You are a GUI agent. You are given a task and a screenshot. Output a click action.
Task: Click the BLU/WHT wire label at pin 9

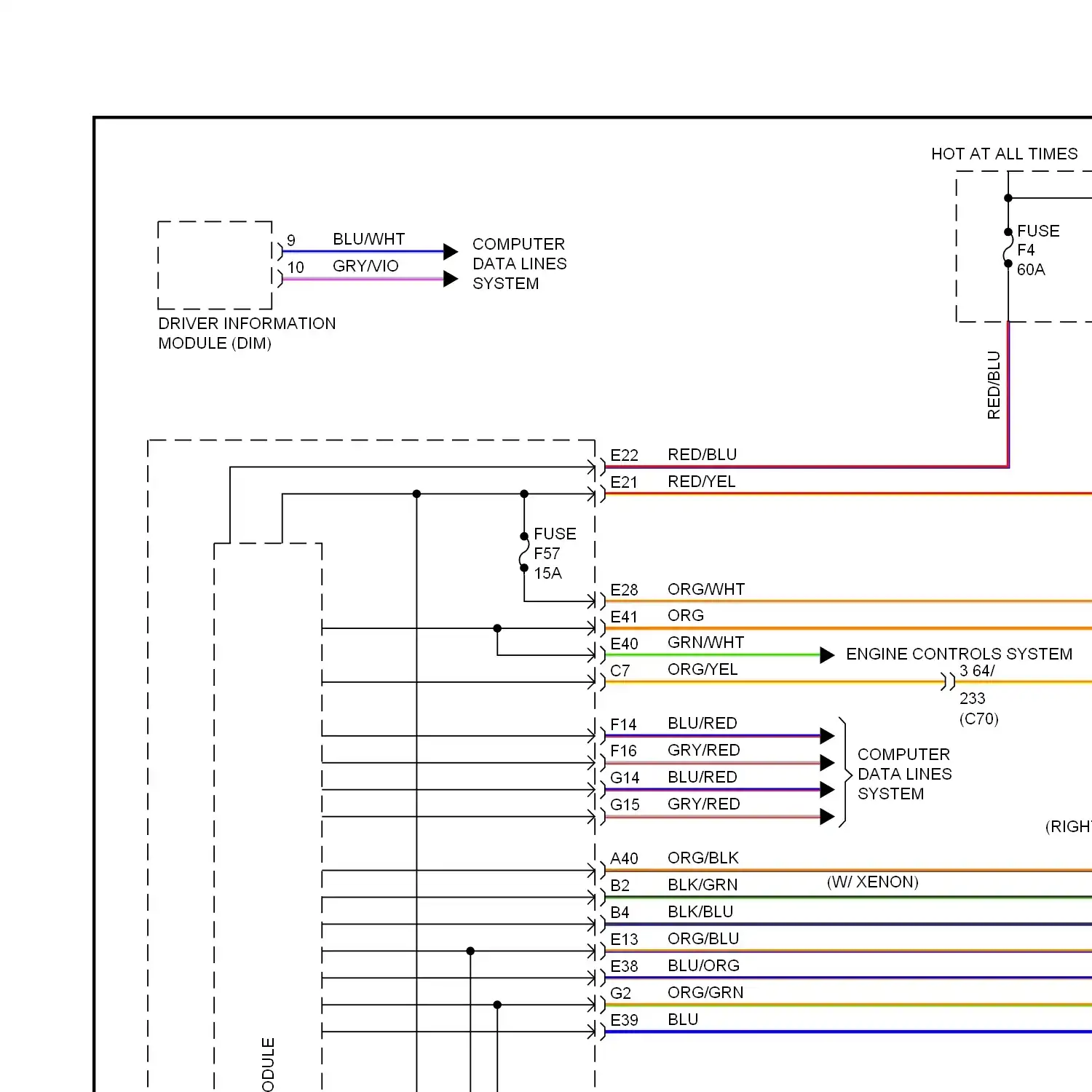click(368, 239)
